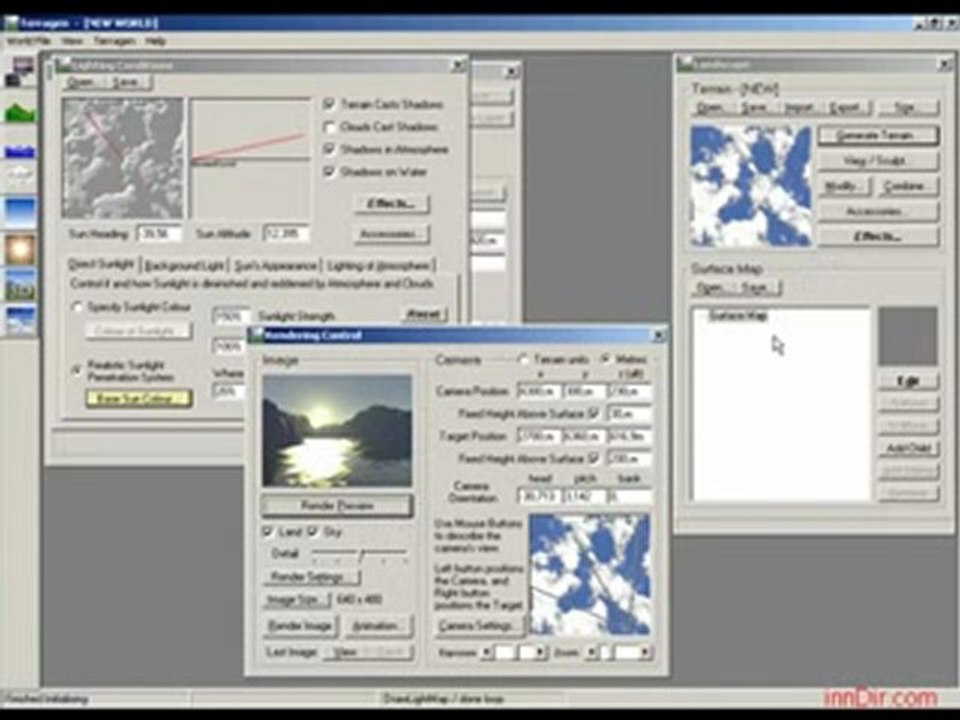Click Generate Terrain in Landscape window
The width and height of the screenshot is (960, 720).
[877, 135]
